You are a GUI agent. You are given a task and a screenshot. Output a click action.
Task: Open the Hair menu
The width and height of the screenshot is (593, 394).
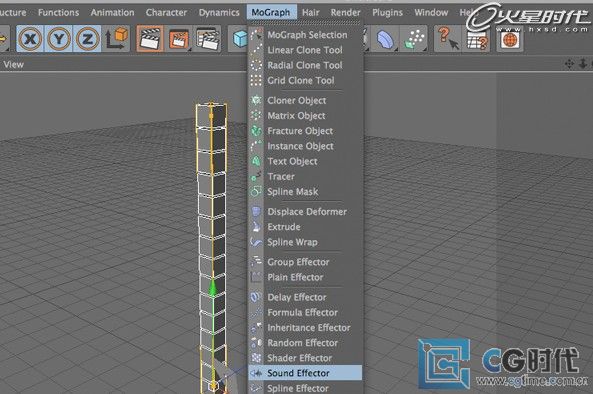click(310, 12)
